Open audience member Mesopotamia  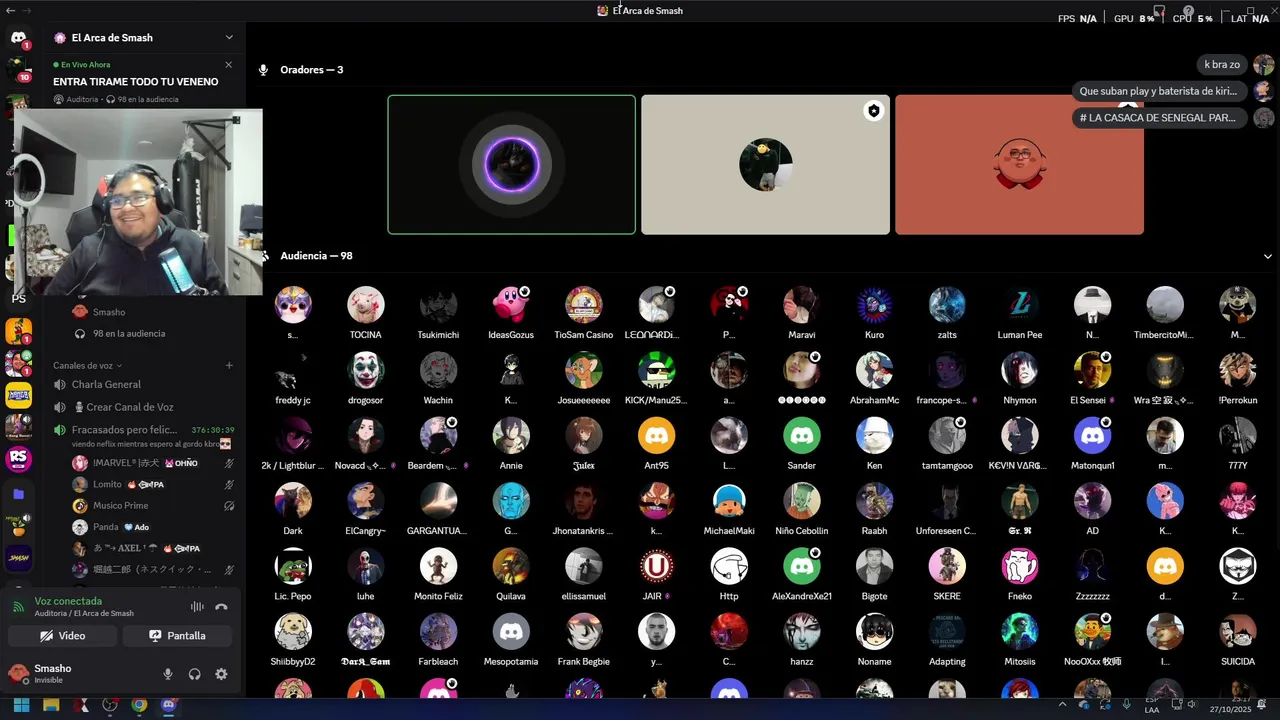[x=511, y=639]
